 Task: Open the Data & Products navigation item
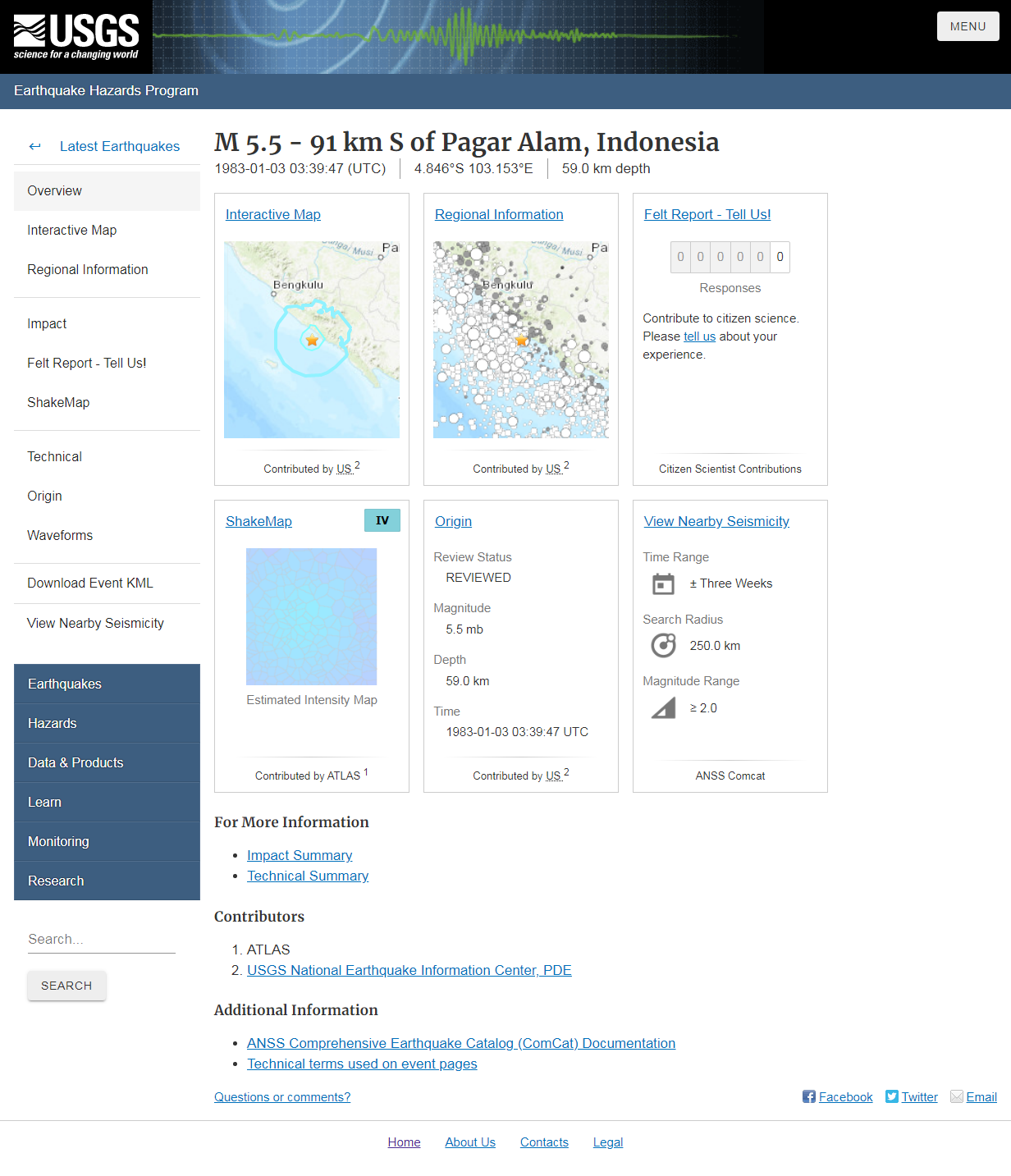107,762
